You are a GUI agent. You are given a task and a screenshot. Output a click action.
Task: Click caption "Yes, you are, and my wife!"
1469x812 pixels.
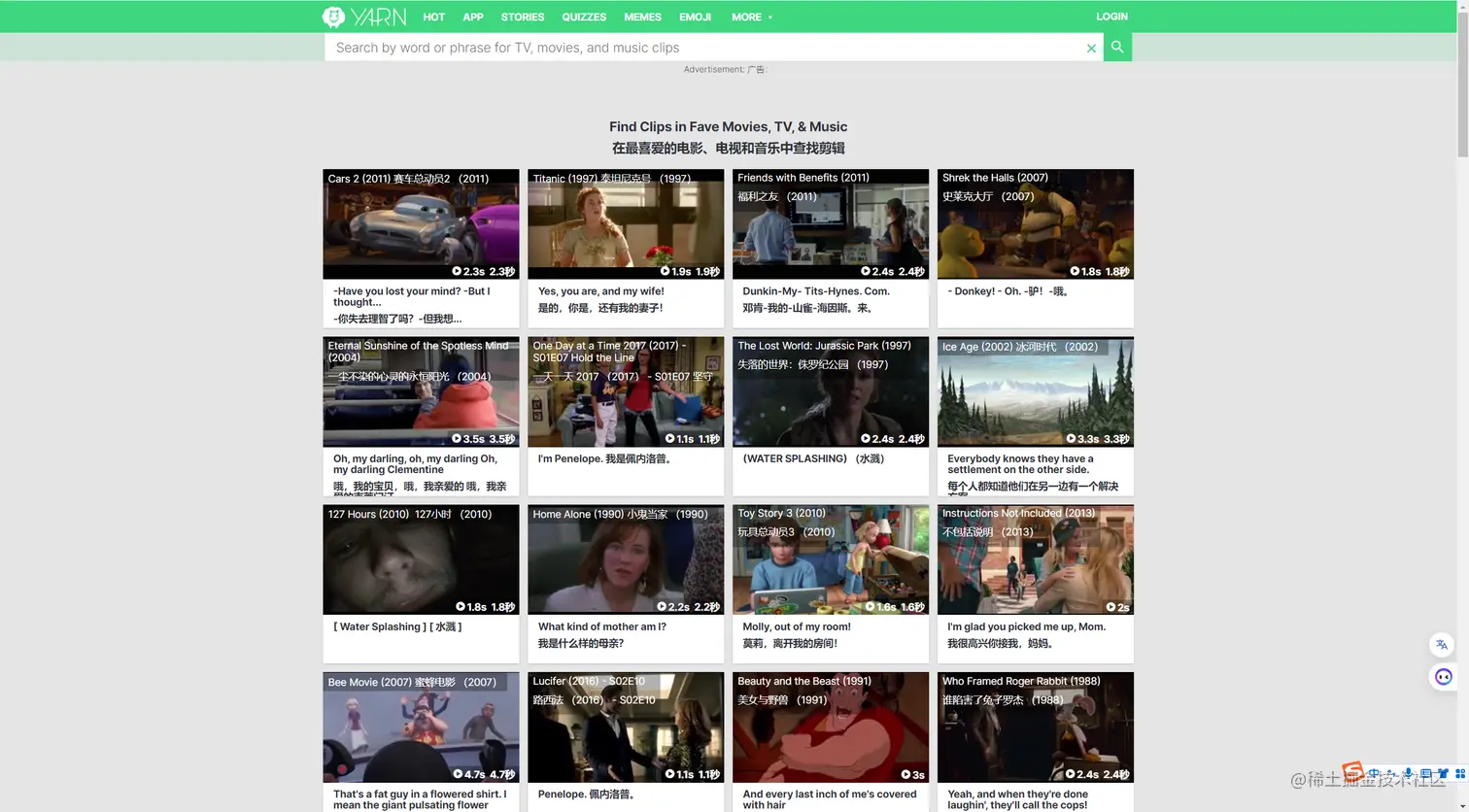click(x=600, y=291)
